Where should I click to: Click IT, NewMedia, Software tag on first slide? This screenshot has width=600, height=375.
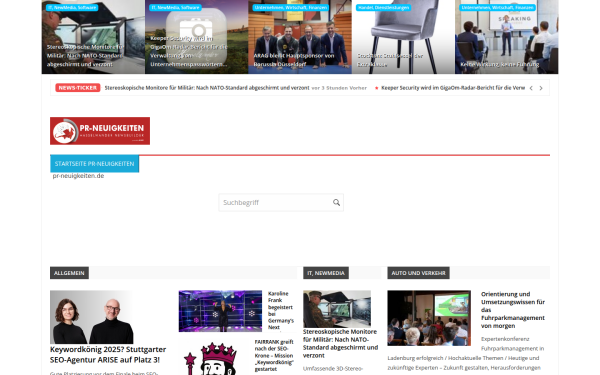pos(72,7)
